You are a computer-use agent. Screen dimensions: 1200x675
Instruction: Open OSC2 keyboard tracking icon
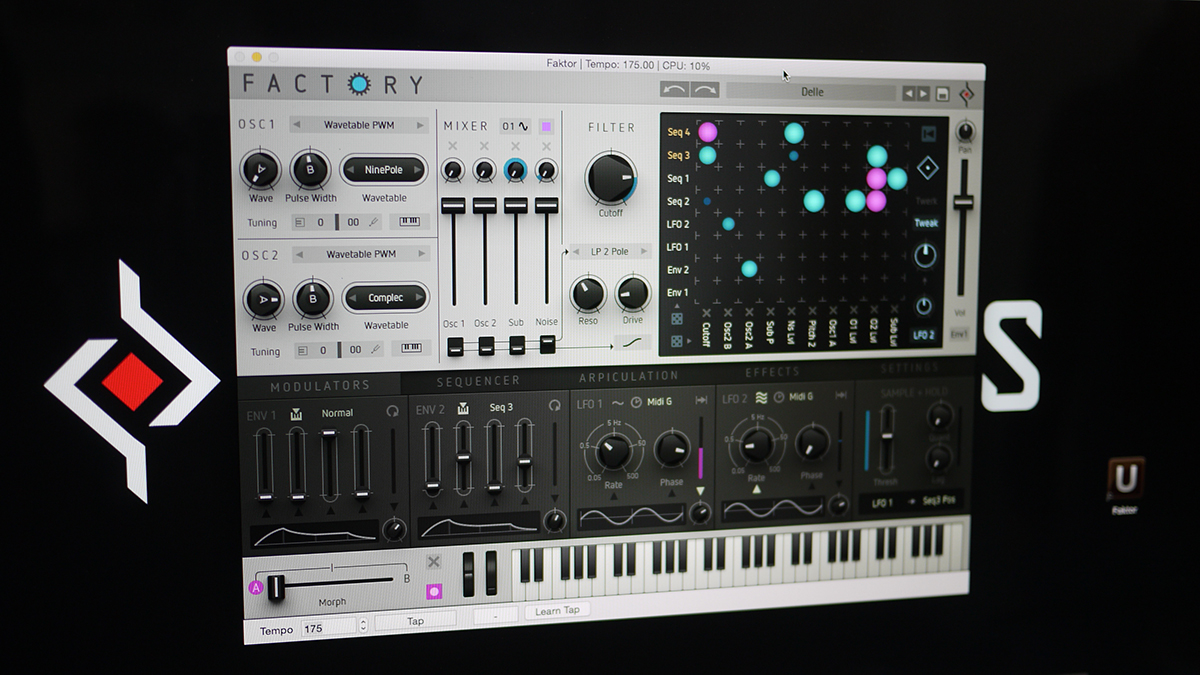click(x=411, y=349)
